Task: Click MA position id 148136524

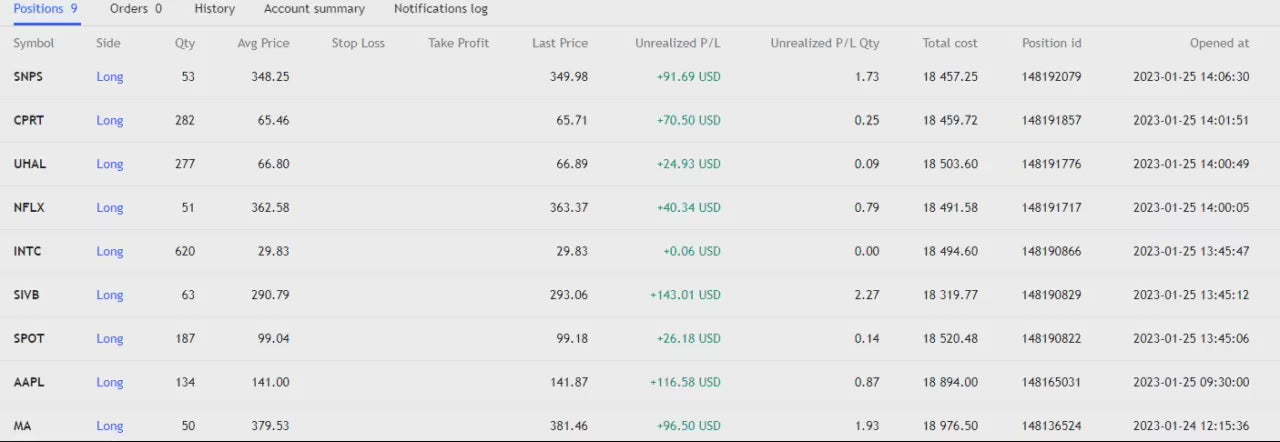Action: click(1051, 426)
